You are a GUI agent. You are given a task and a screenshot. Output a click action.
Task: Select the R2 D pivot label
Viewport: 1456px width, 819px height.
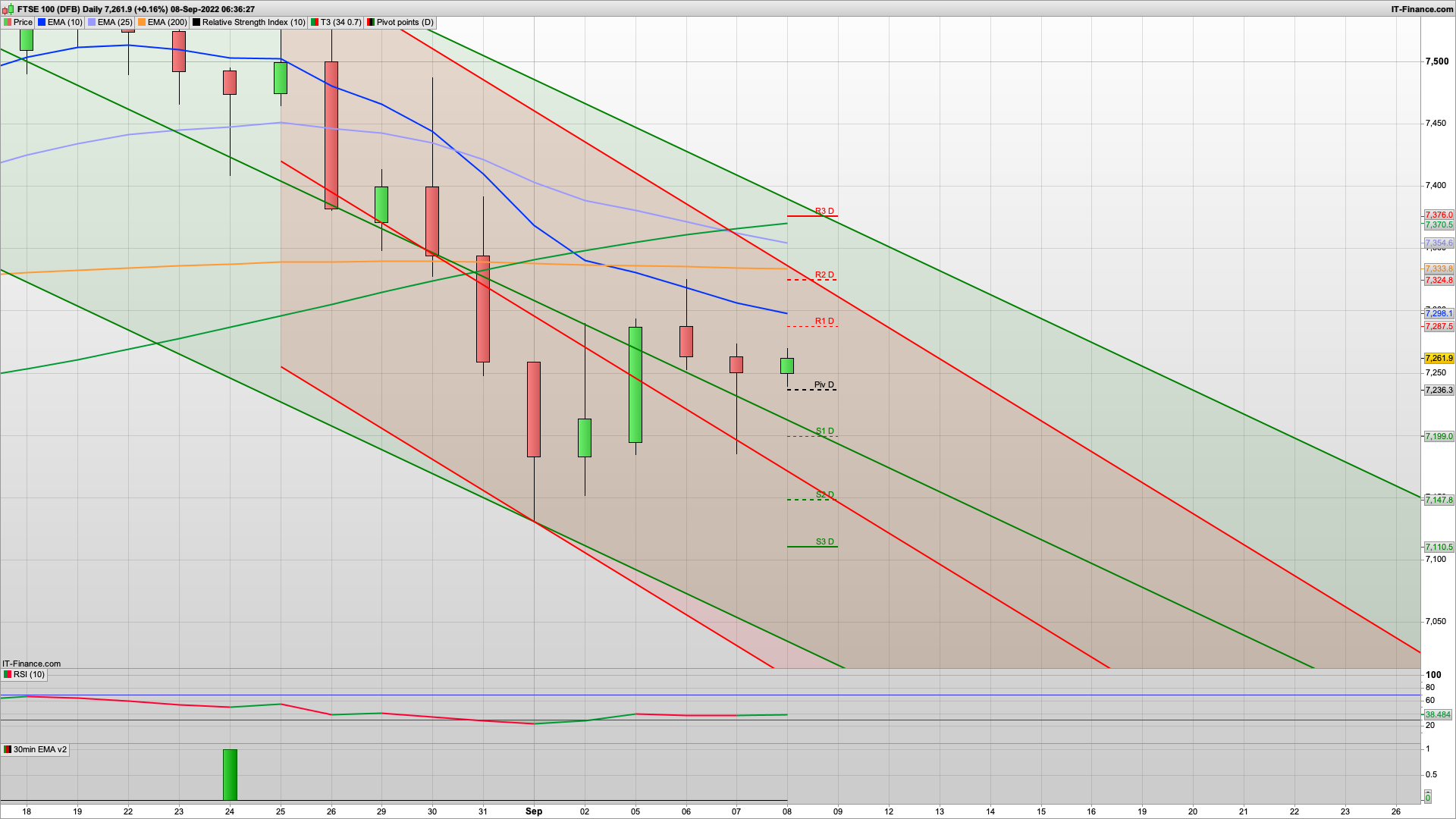(824, 275)
